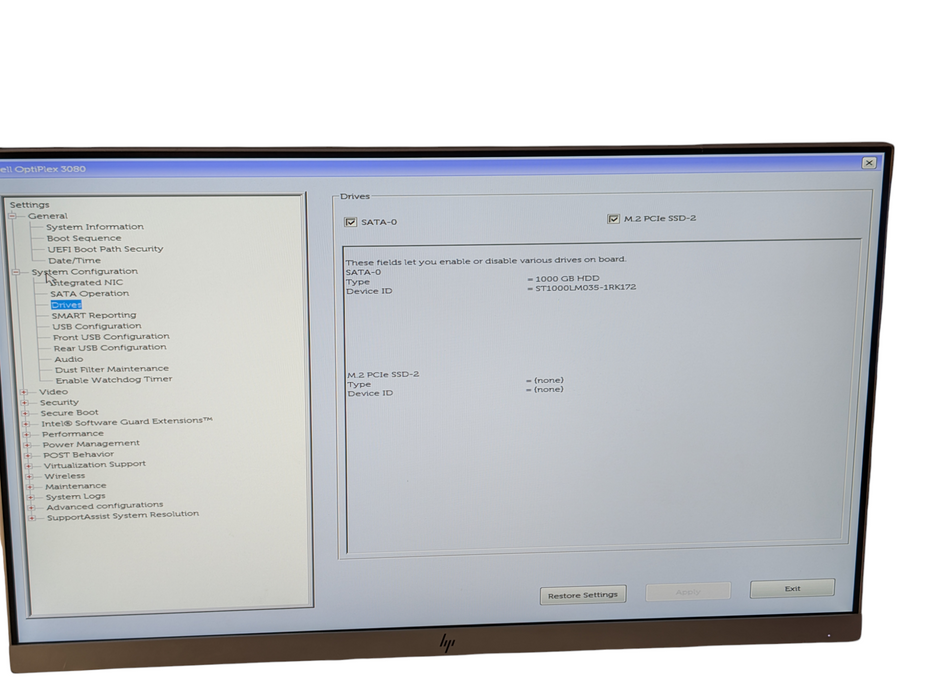Click the Exit button
The height and width of the screenshot is (700, 930).
pos(792,588)
